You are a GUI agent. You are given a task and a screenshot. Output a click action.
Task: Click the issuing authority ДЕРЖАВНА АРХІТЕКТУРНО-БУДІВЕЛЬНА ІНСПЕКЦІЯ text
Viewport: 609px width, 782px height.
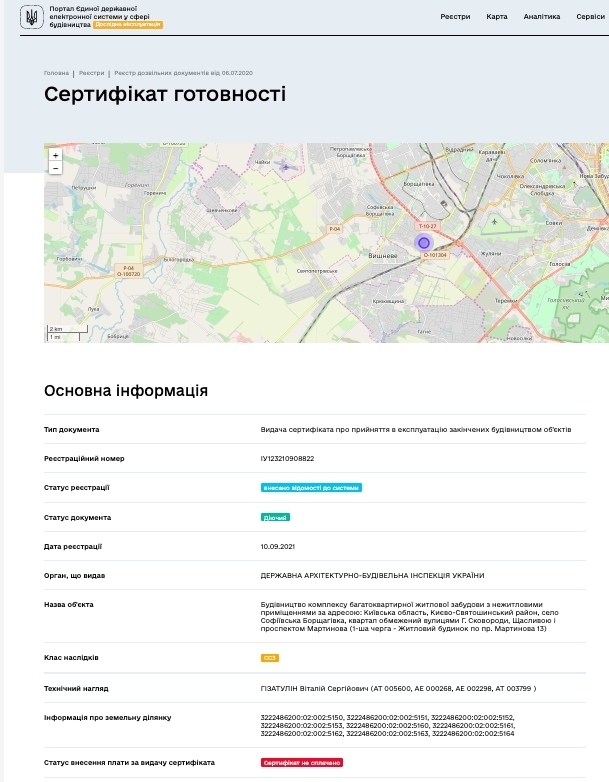(x=372, y=576)
